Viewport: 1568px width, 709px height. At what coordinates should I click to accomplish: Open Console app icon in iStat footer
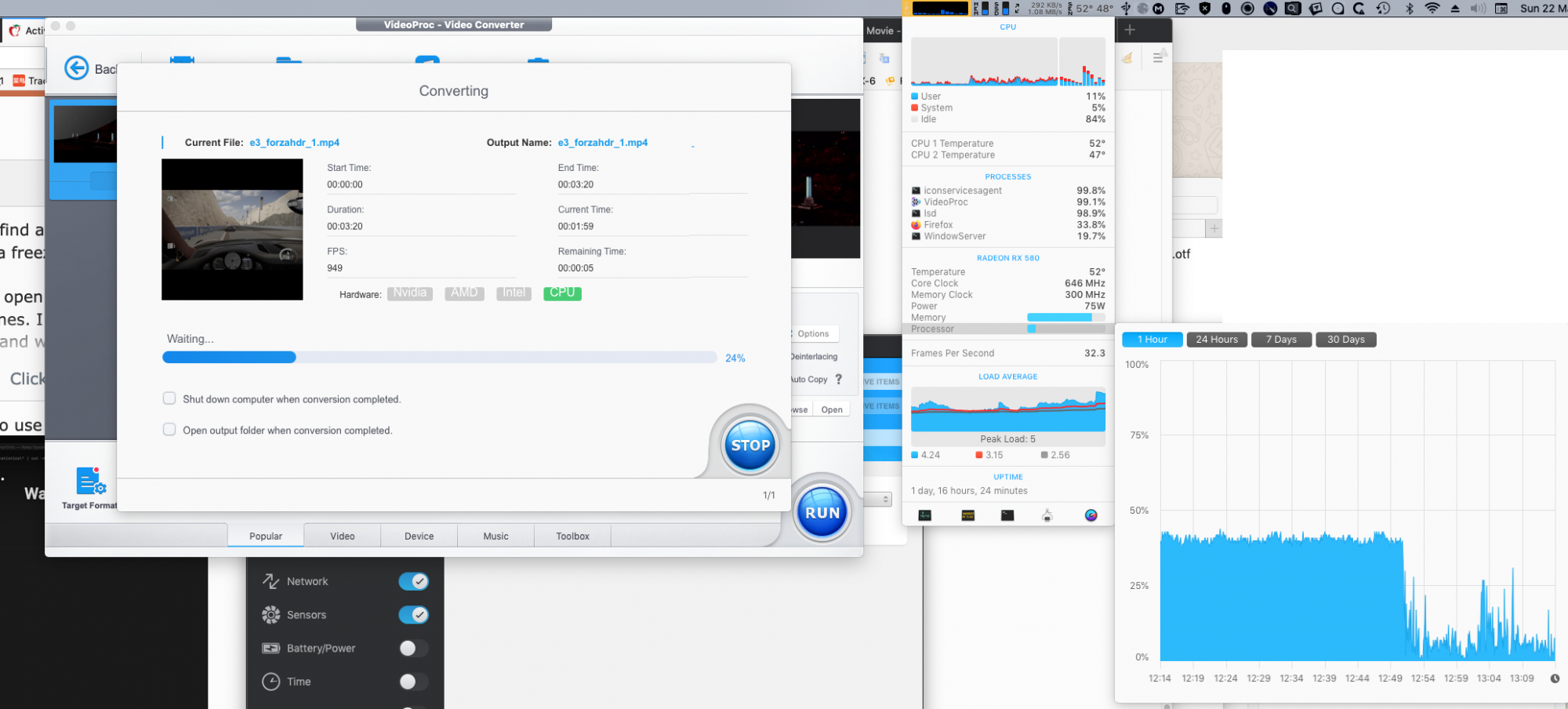click(968, 515)
